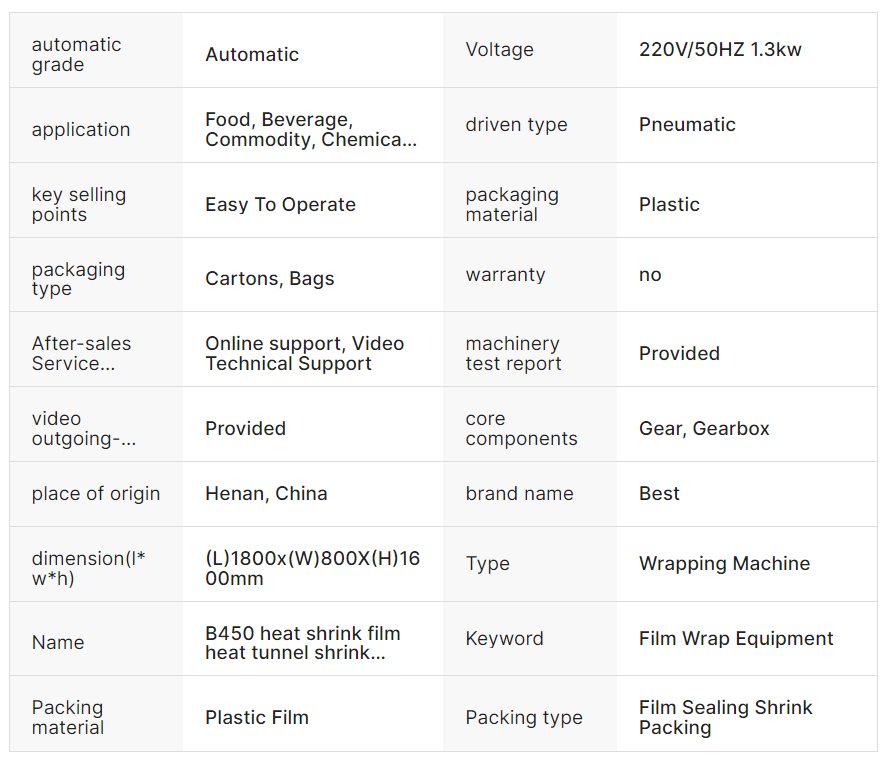Viewport: 884px width, 760px height.
Task: Select the "Gear, Gearbox" core components value
Action: pos(704,429)
